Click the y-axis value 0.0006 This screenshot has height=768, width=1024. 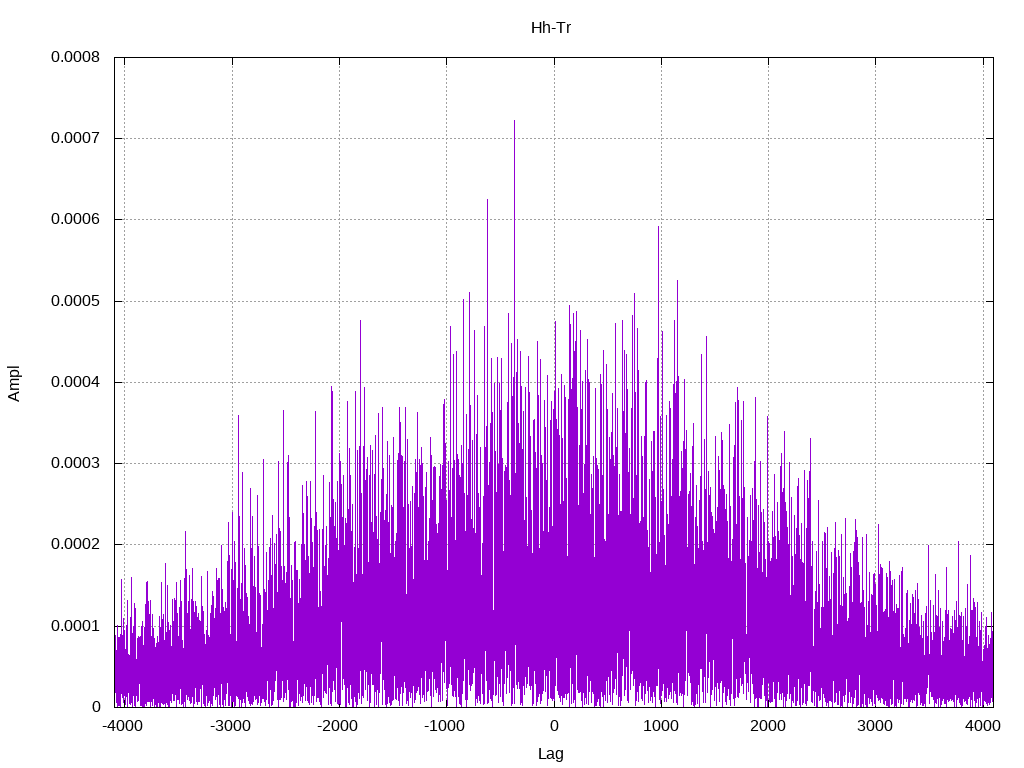tap(76, 219)
